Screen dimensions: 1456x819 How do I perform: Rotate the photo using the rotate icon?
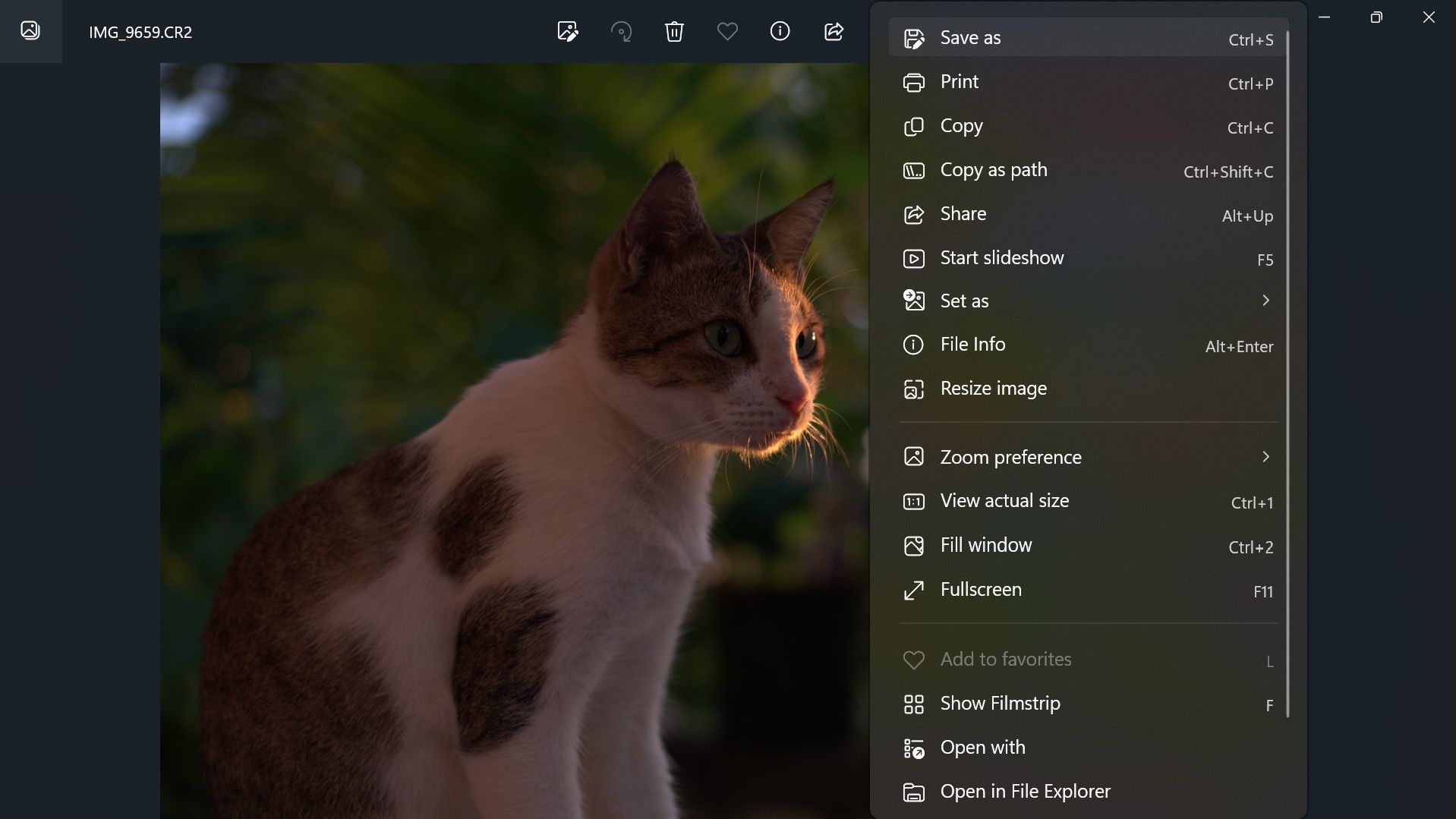point(621,31)
